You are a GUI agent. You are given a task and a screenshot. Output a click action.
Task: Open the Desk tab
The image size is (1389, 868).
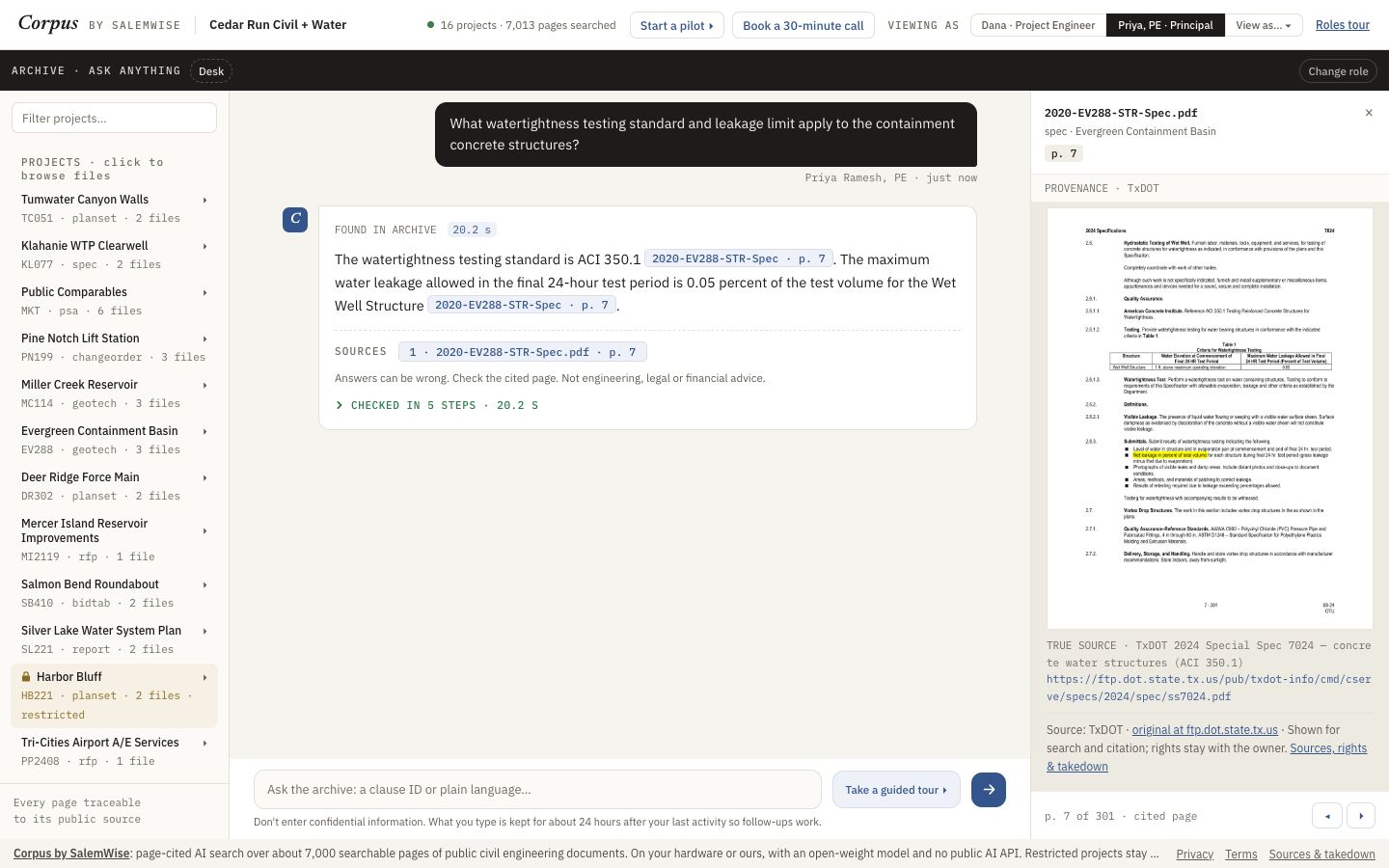[211, 71]
